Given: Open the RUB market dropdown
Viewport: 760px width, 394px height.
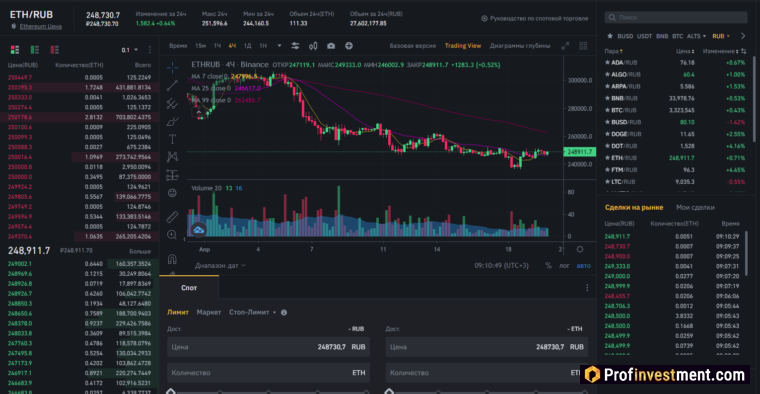Looking at the screenshot, I should tap(721, 36).
